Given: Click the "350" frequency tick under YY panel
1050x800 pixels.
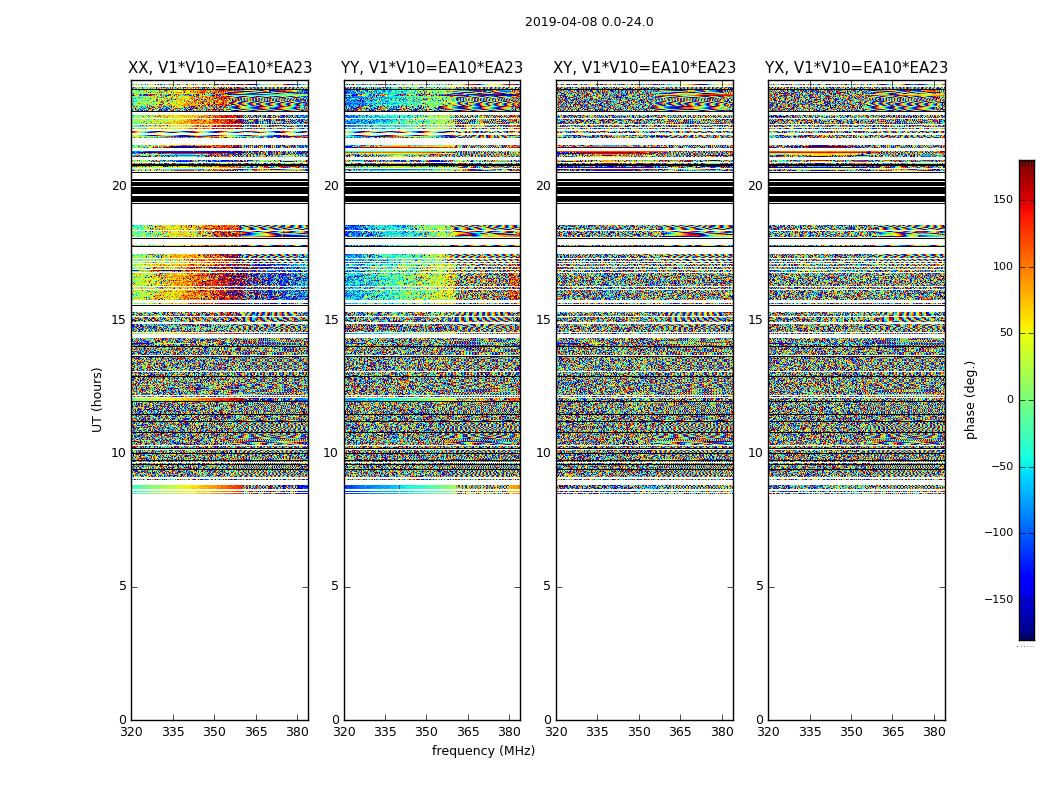Looking at the screenshot, I should [427, 732].
